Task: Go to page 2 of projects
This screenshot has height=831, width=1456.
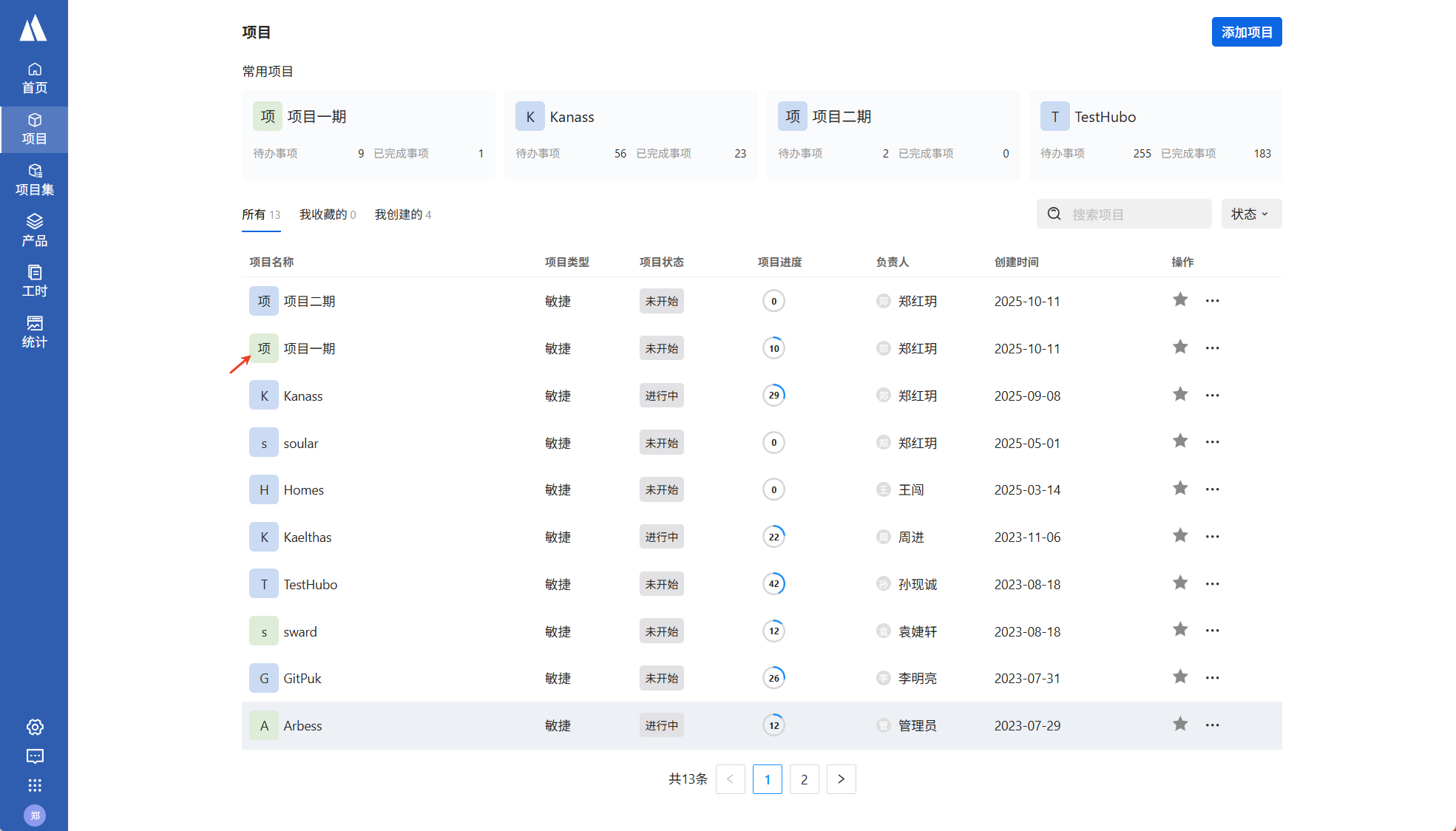Action: tap(804, 779)
